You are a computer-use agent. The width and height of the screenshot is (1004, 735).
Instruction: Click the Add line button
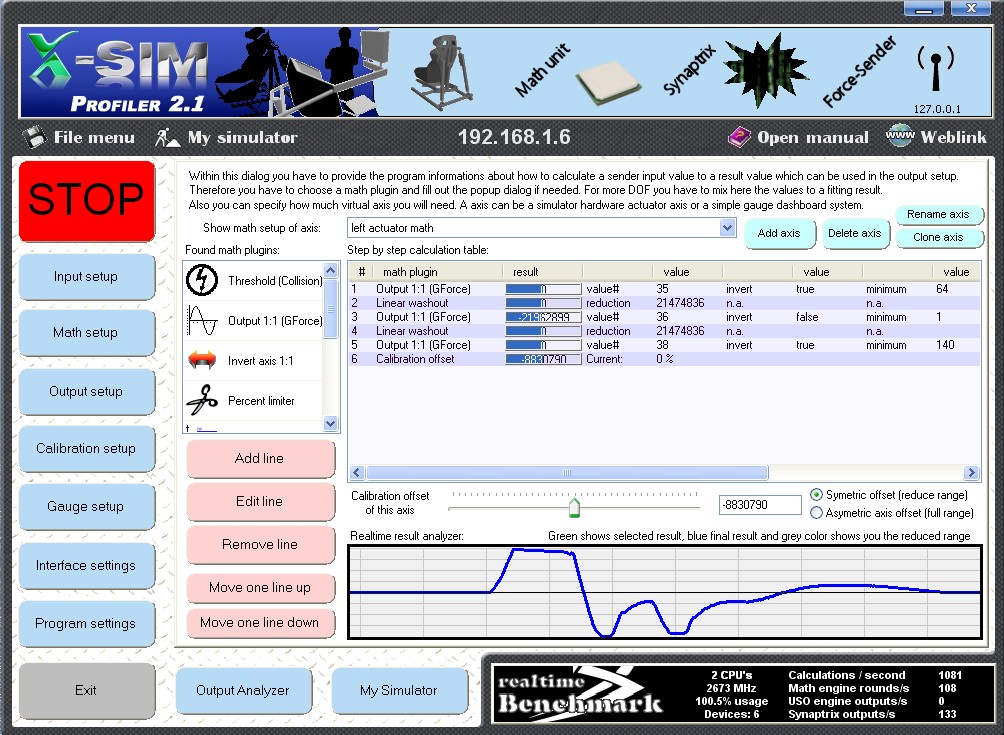click(260, 458)
